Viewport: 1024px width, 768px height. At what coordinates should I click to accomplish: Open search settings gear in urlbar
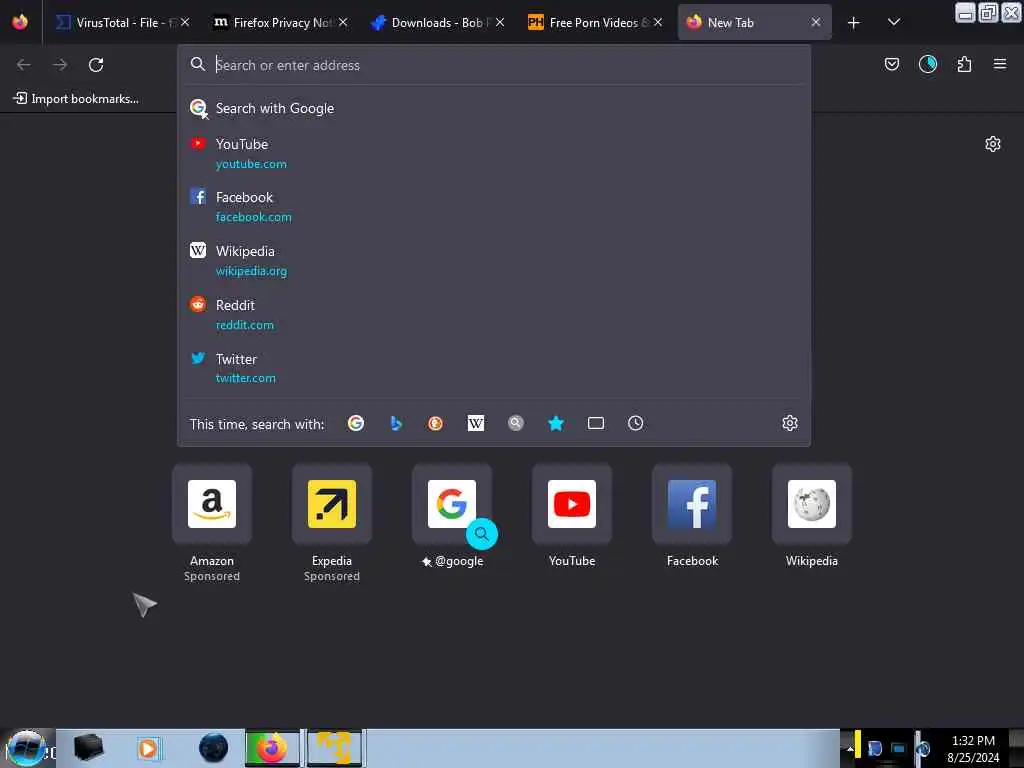(x=790, y=423)
